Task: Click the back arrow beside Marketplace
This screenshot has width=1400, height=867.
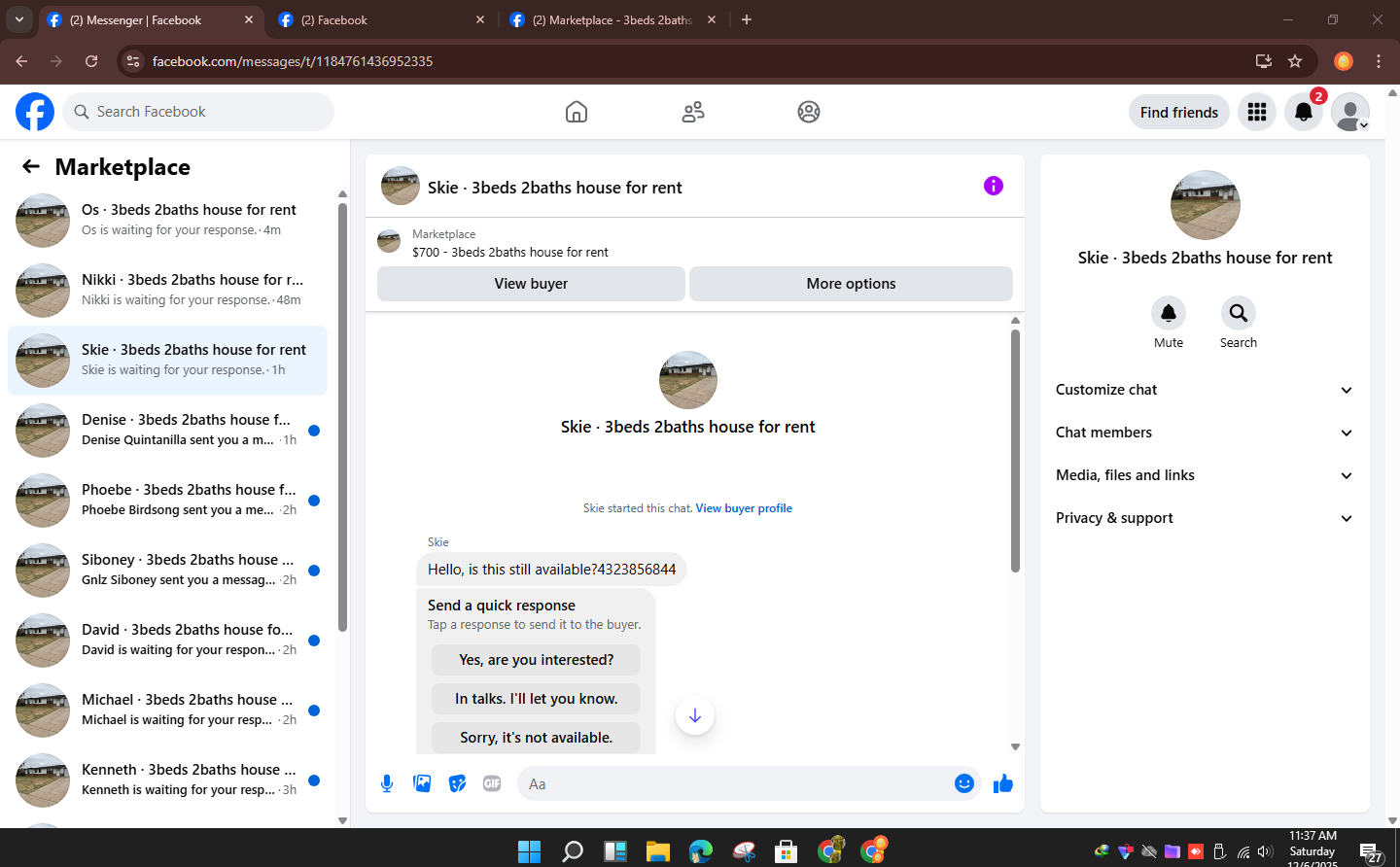Action: 31,166
